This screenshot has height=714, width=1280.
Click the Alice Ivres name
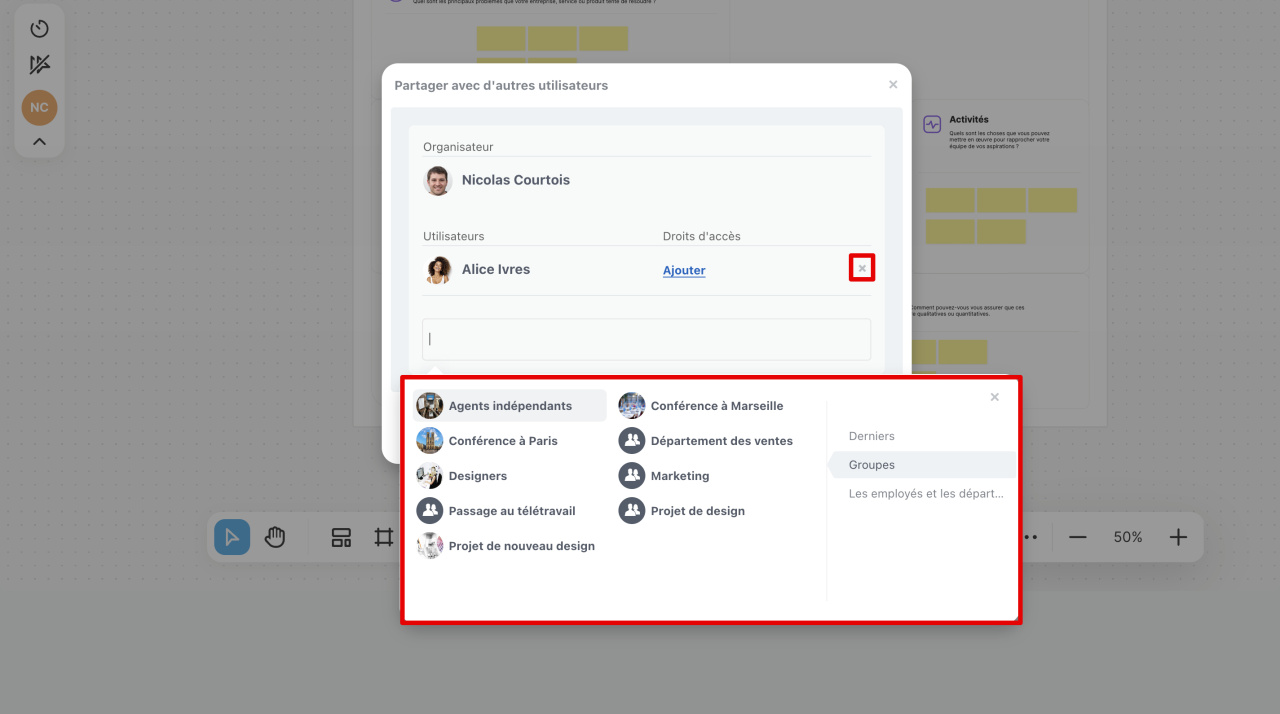point(496,269)
